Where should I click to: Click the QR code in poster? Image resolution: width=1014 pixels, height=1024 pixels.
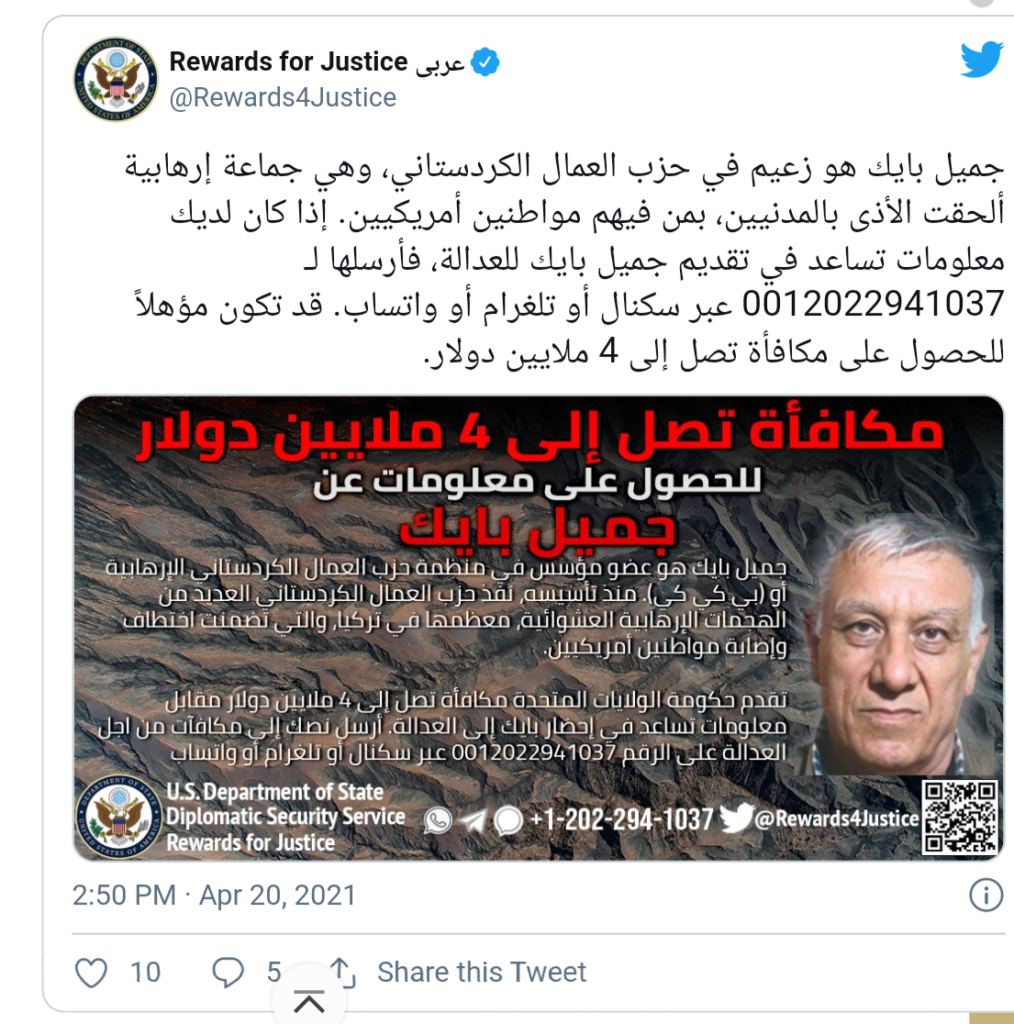(960, 817)
